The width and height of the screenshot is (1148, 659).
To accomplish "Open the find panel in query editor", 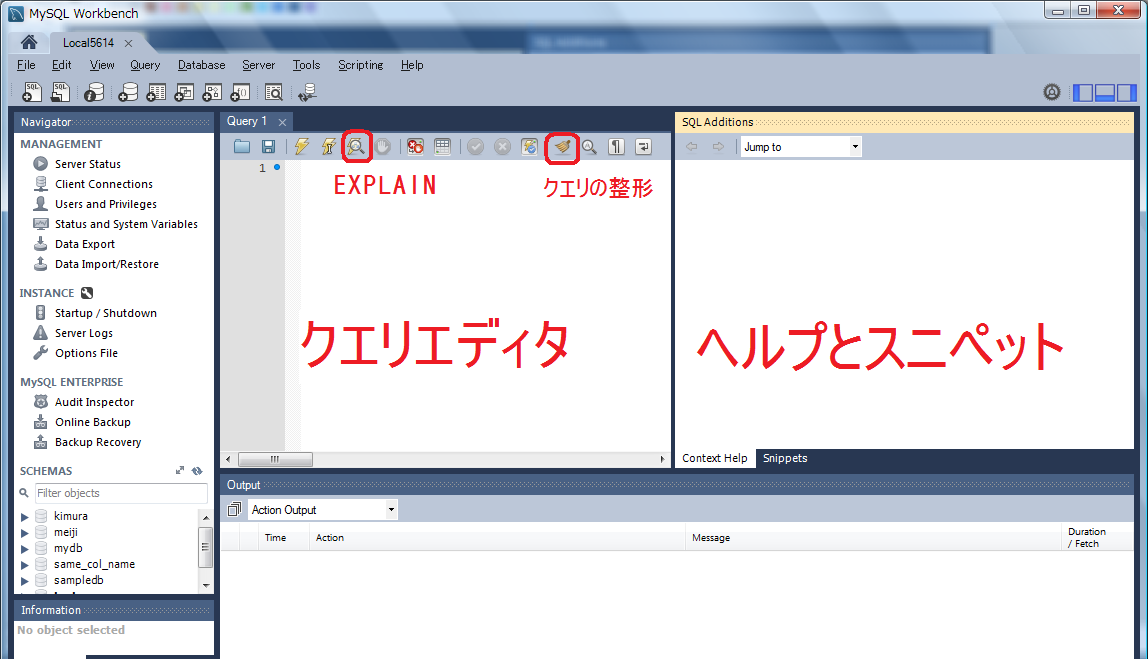I will [x=589, y=146].
